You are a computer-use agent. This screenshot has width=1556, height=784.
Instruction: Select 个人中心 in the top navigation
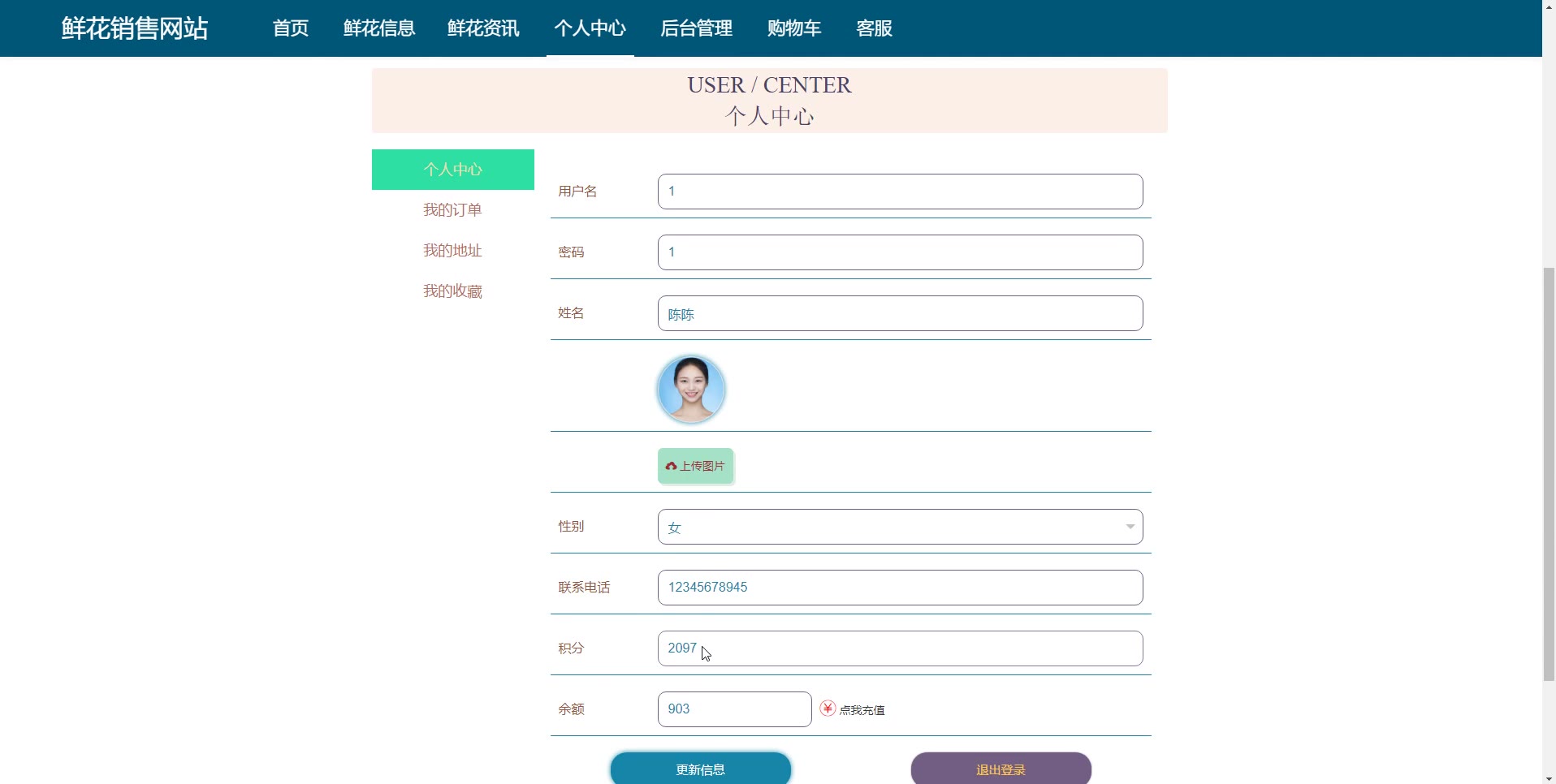click(590, 28)
